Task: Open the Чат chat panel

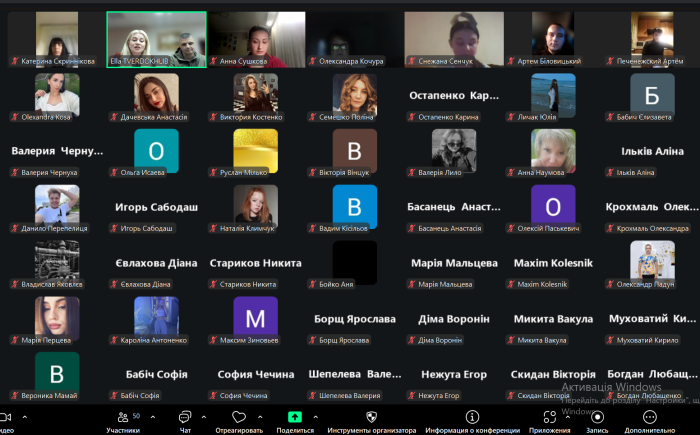Action: coord(185,417)
